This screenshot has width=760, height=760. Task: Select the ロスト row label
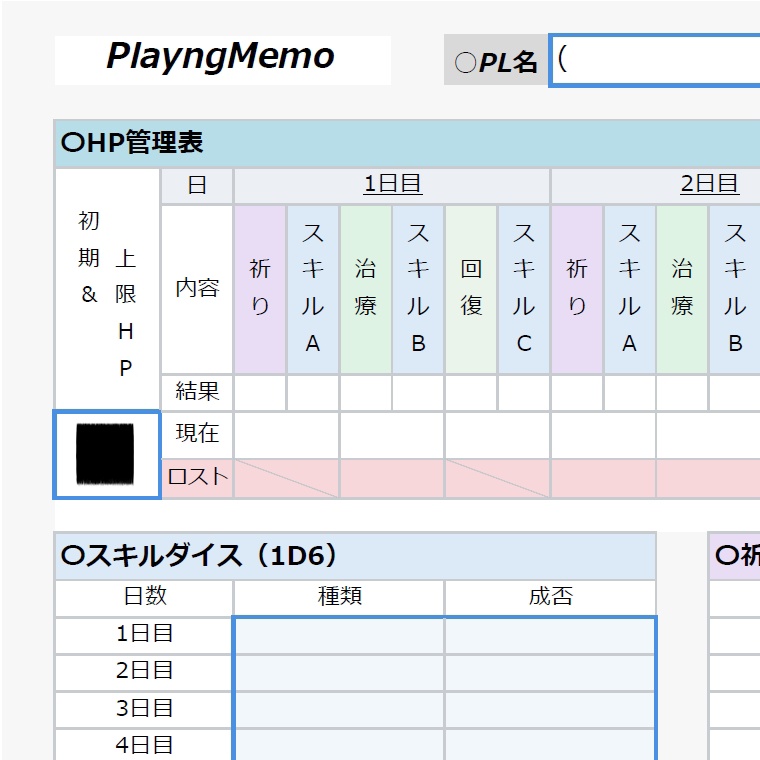click(x=197, y=478)
